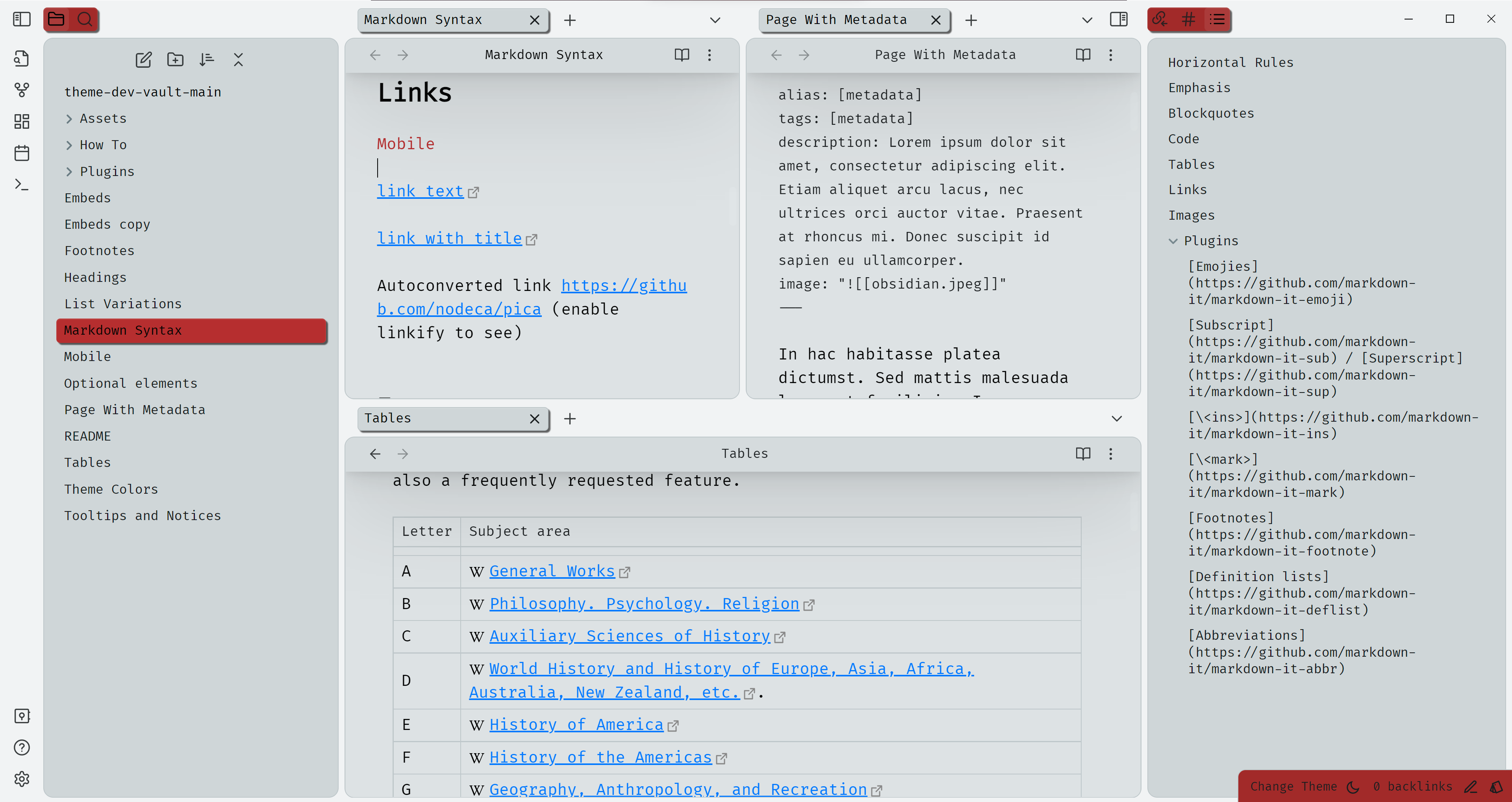1512x802 pixels.
Task: Toggle sort order icon in file panel
Action: (207, 60)
